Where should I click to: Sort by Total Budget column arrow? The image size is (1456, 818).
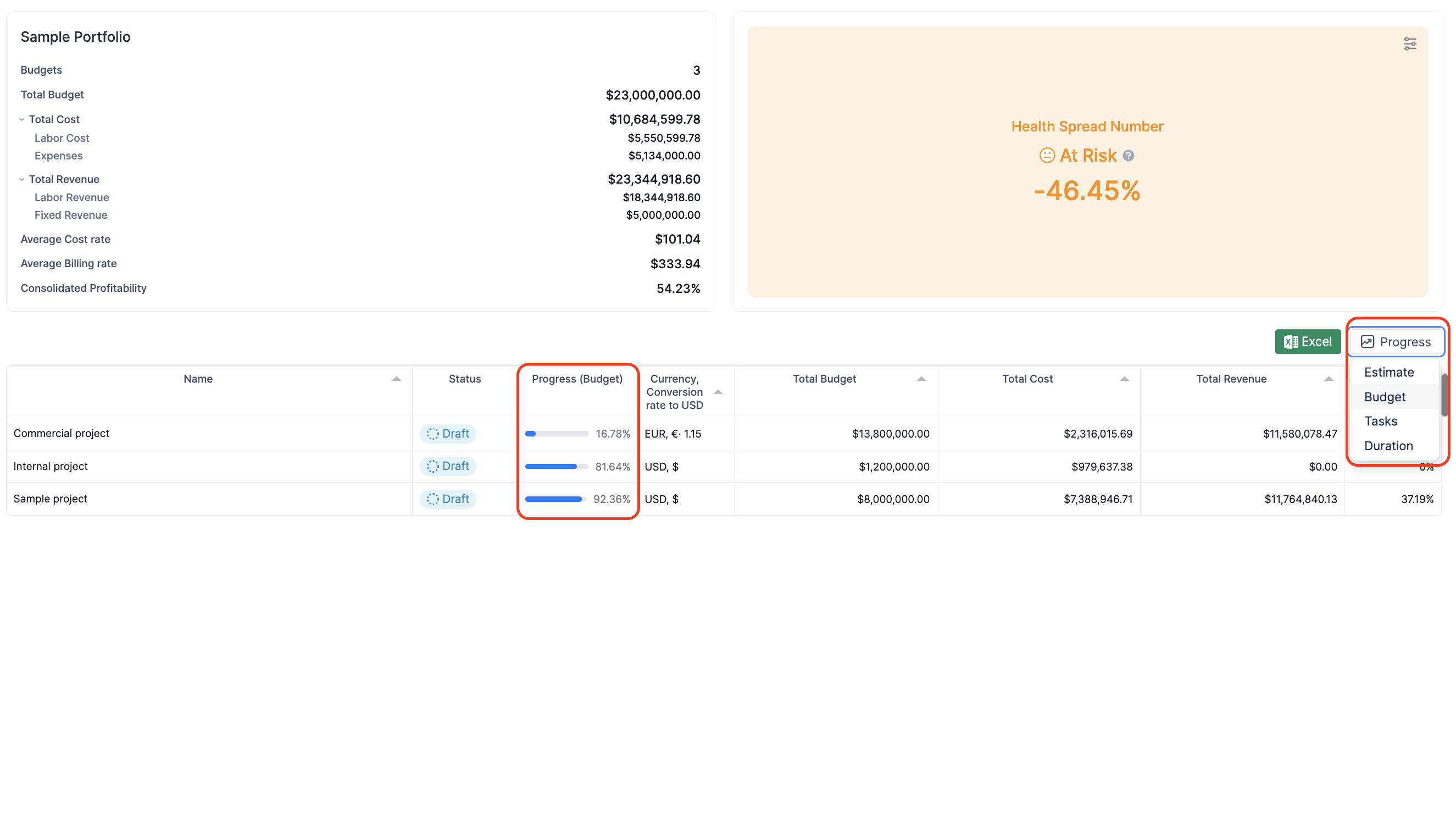(x=921, y=379)
